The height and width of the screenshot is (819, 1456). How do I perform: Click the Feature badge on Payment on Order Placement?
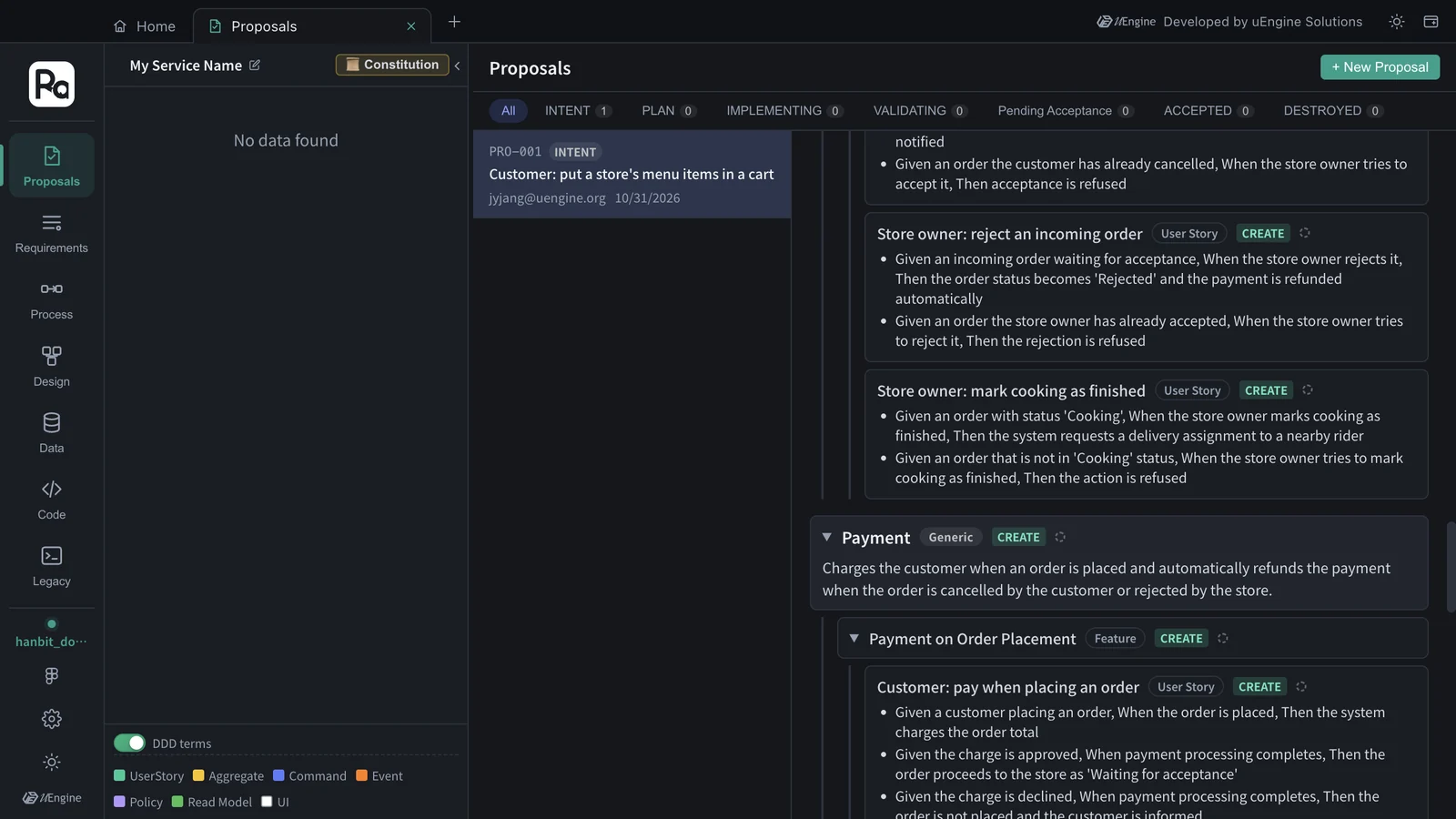pos(1115,639)
